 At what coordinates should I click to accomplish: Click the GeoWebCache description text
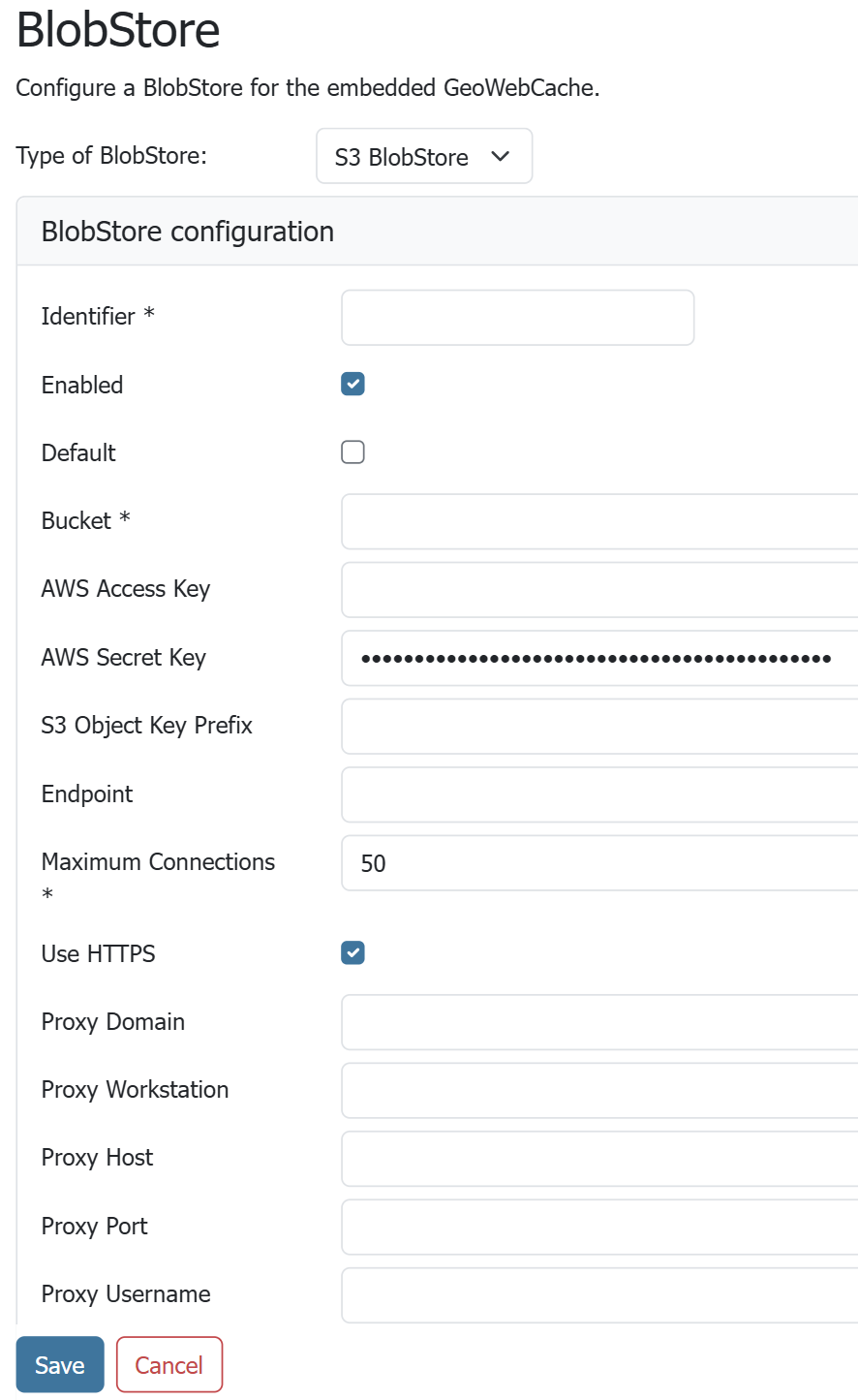[x=308, y=88]
